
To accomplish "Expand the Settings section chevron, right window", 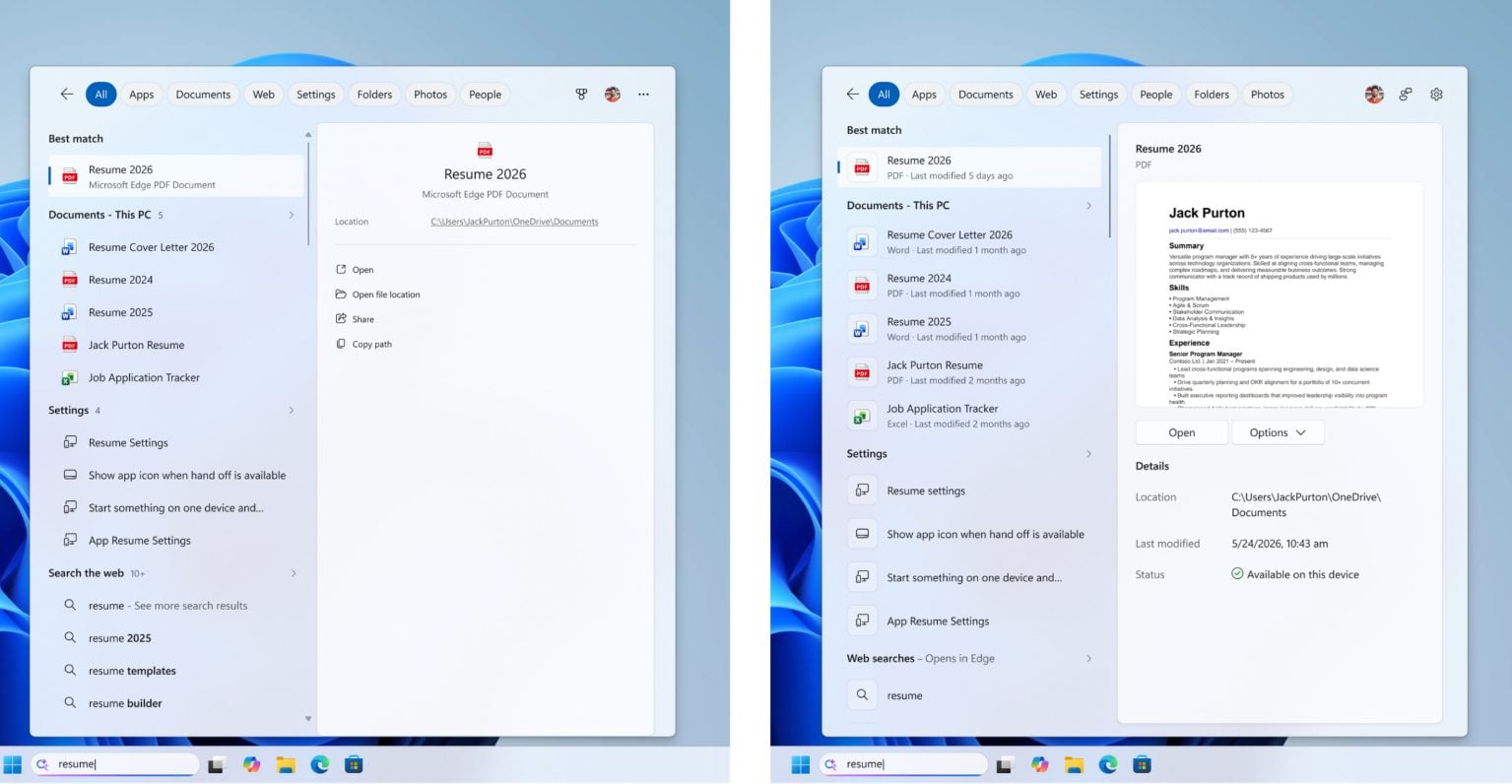I will point(1088,454).
